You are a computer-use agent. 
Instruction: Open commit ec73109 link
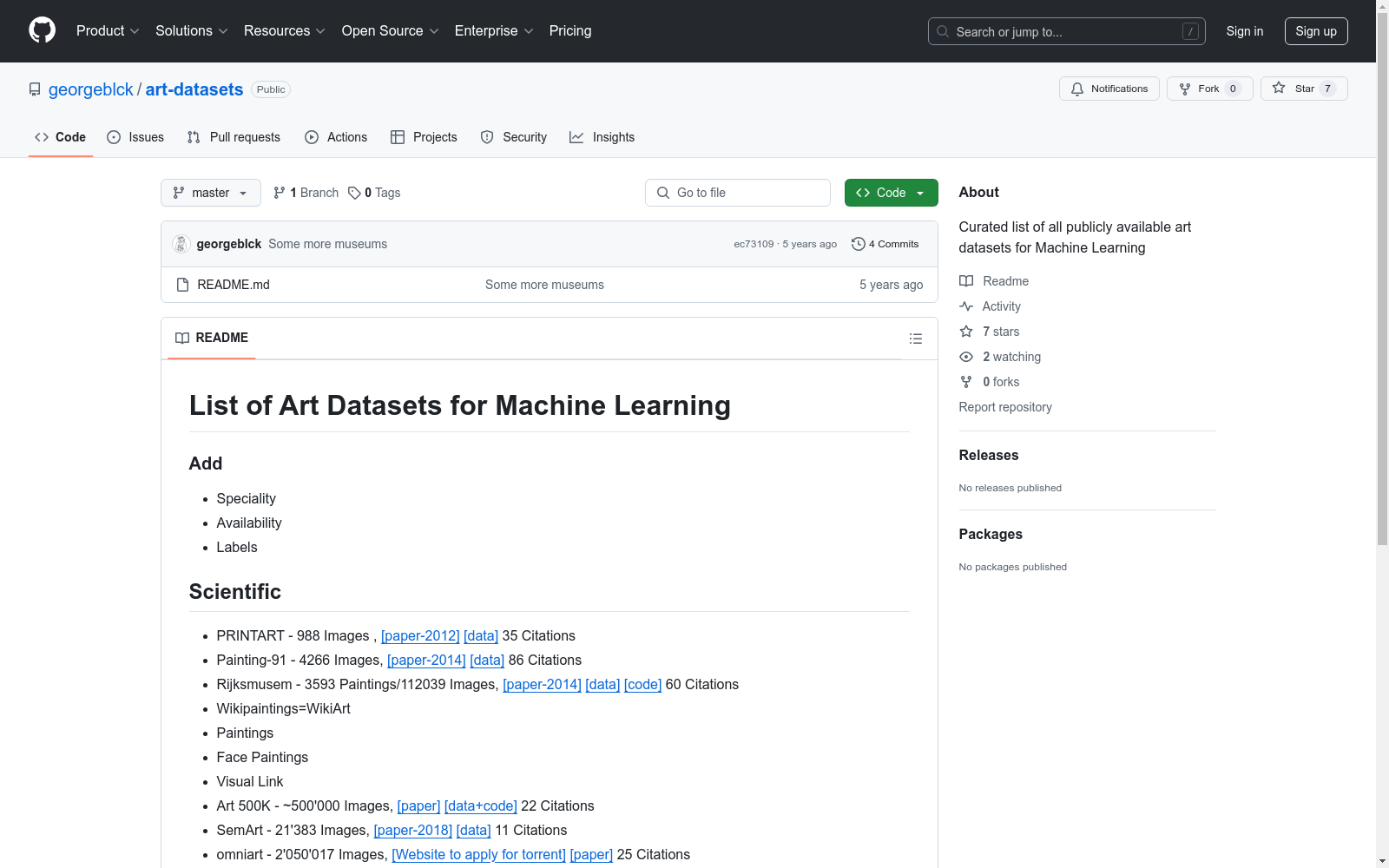(754, 244)
